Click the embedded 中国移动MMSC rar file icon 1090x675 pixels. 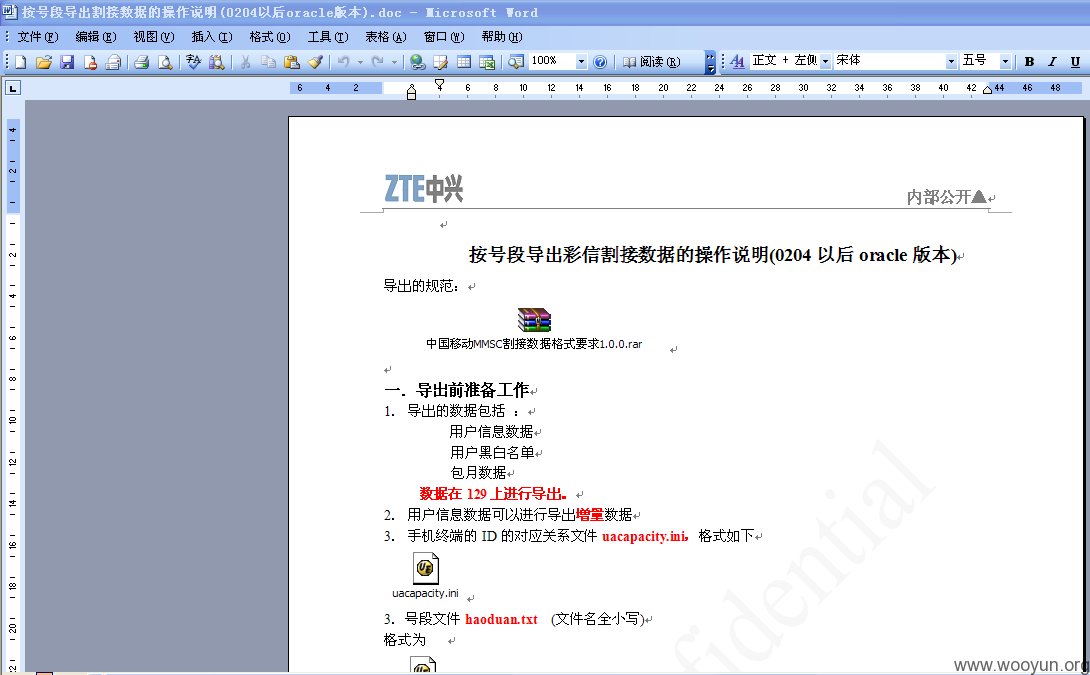pyautogui.click(x=534, y=320)
